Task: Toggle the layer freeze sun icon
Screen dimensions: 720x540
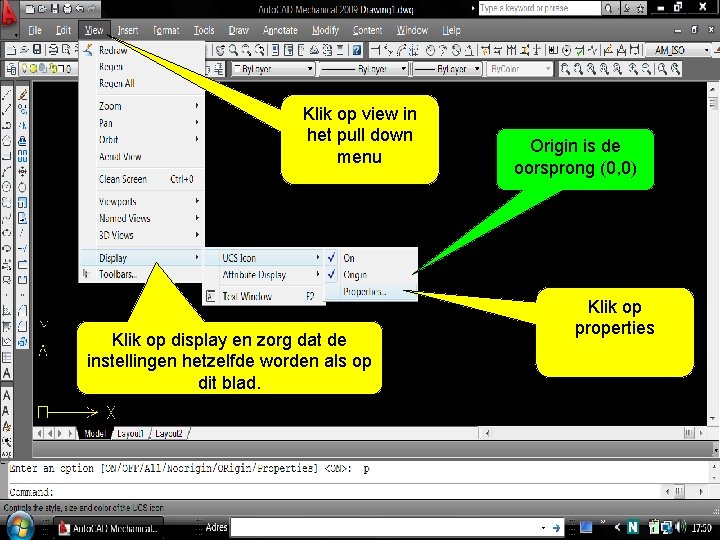Action: [x=34, y=69]
